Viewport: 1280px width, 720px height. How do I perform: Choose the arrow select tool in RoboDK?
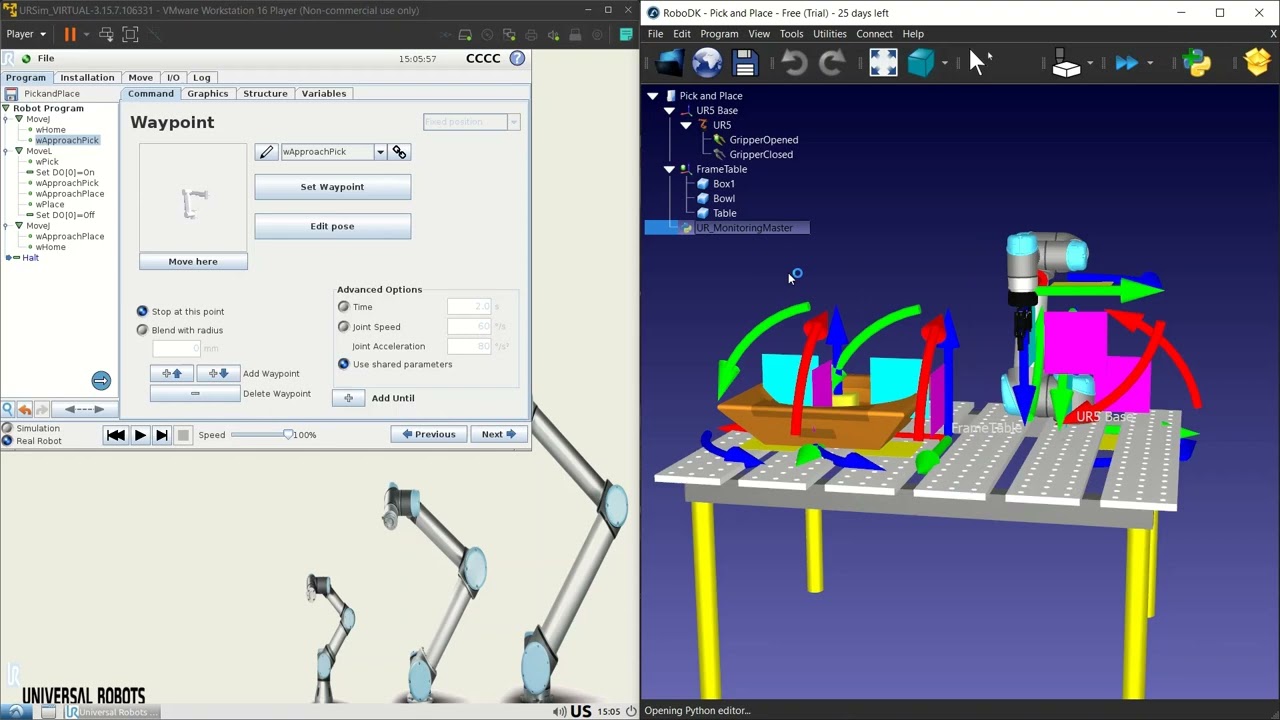(978, 63)
